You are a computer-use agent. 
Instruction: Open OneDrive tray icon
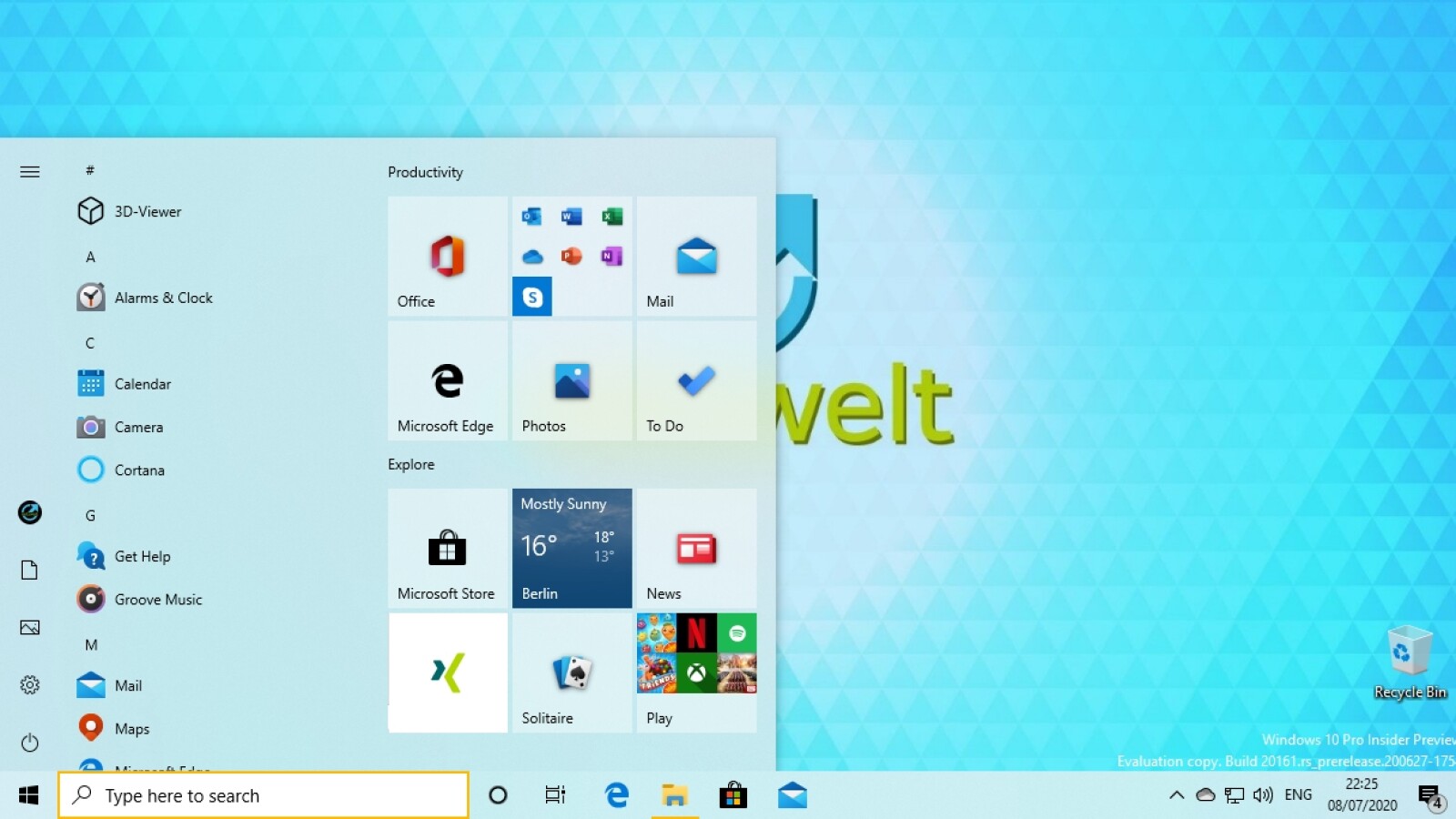[1206, 795]
